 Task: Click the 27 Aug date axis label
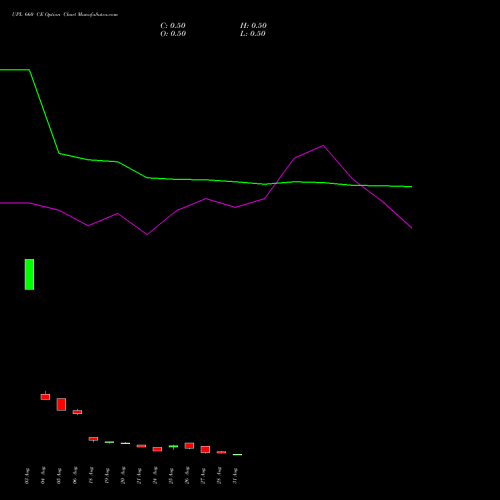203,476
